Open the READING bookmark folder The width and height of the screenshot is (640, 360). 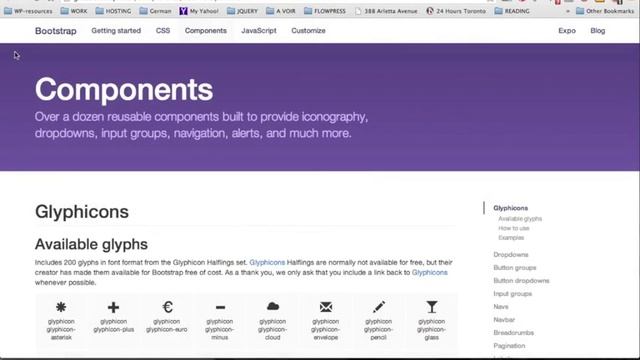512,11
